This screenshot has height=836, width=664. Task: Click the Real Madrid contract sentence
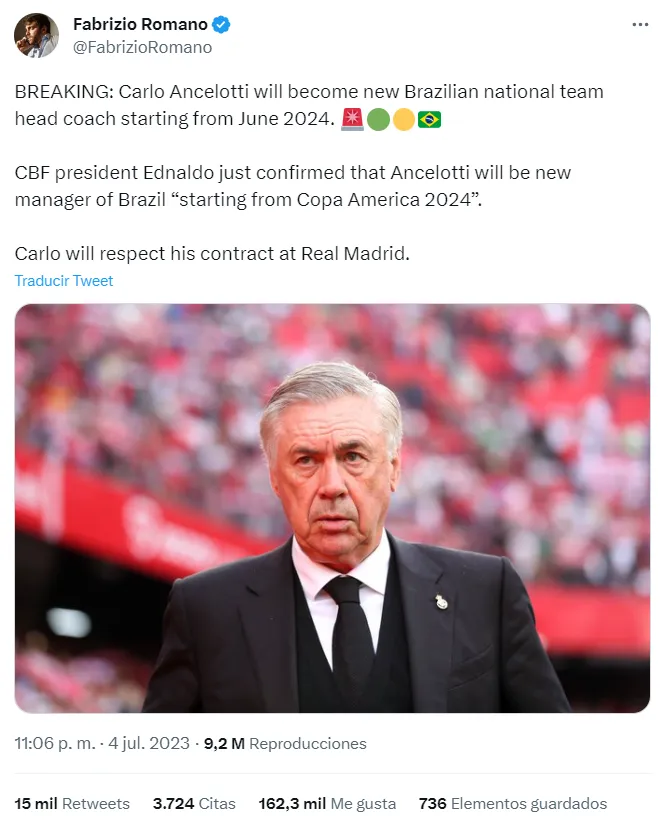point(212,254)
